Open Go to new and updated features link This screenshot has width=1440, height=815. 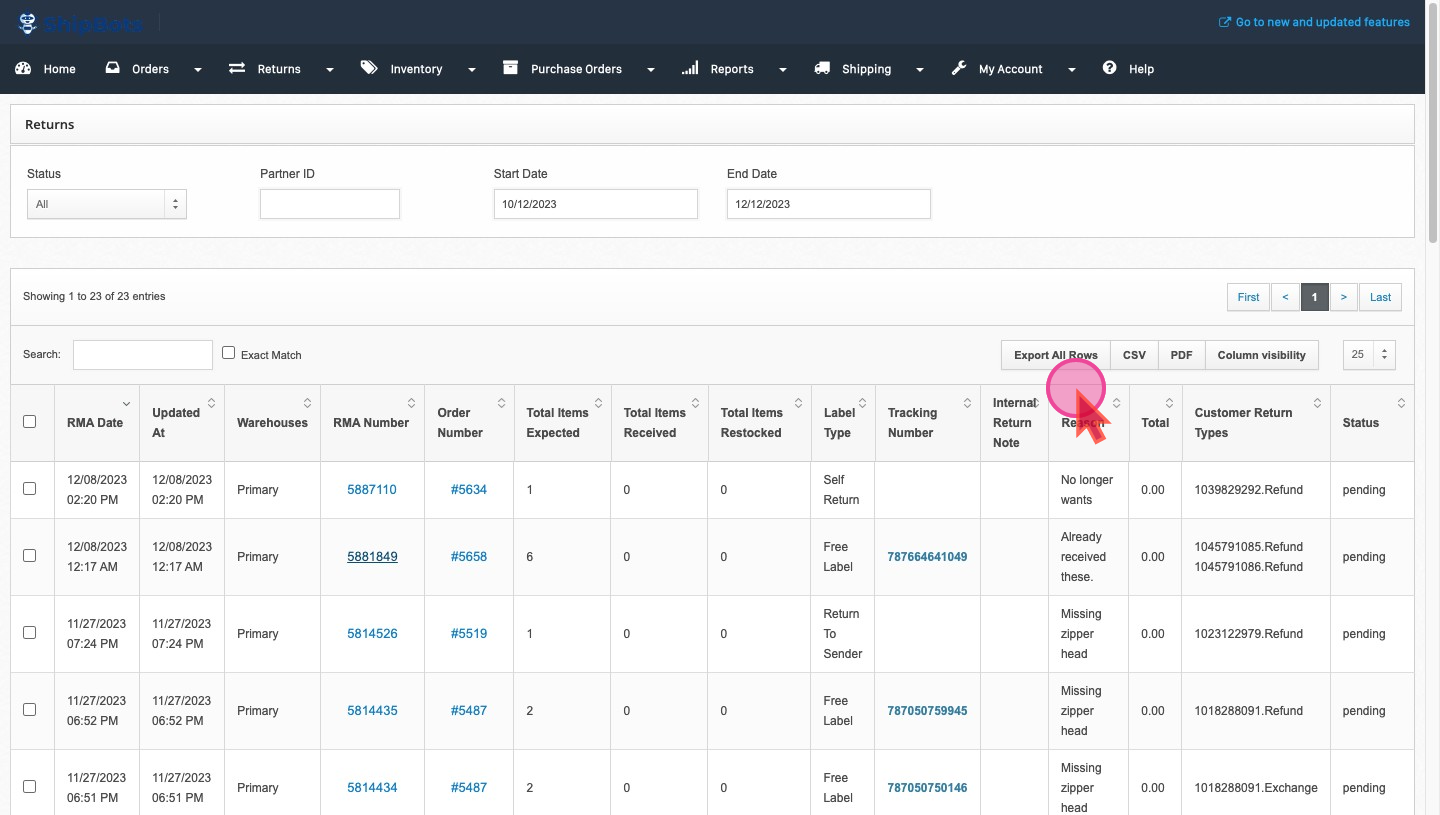click(1322, 22)
